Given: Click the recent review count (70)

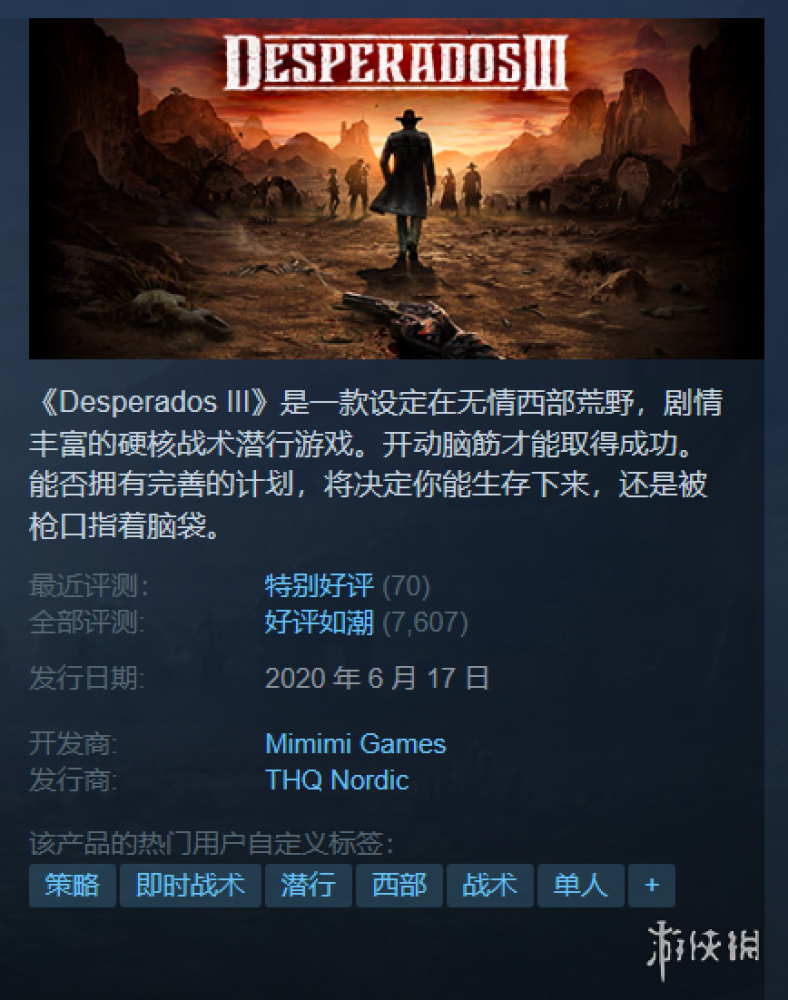Looking at the screenshot, I should 406,586.
